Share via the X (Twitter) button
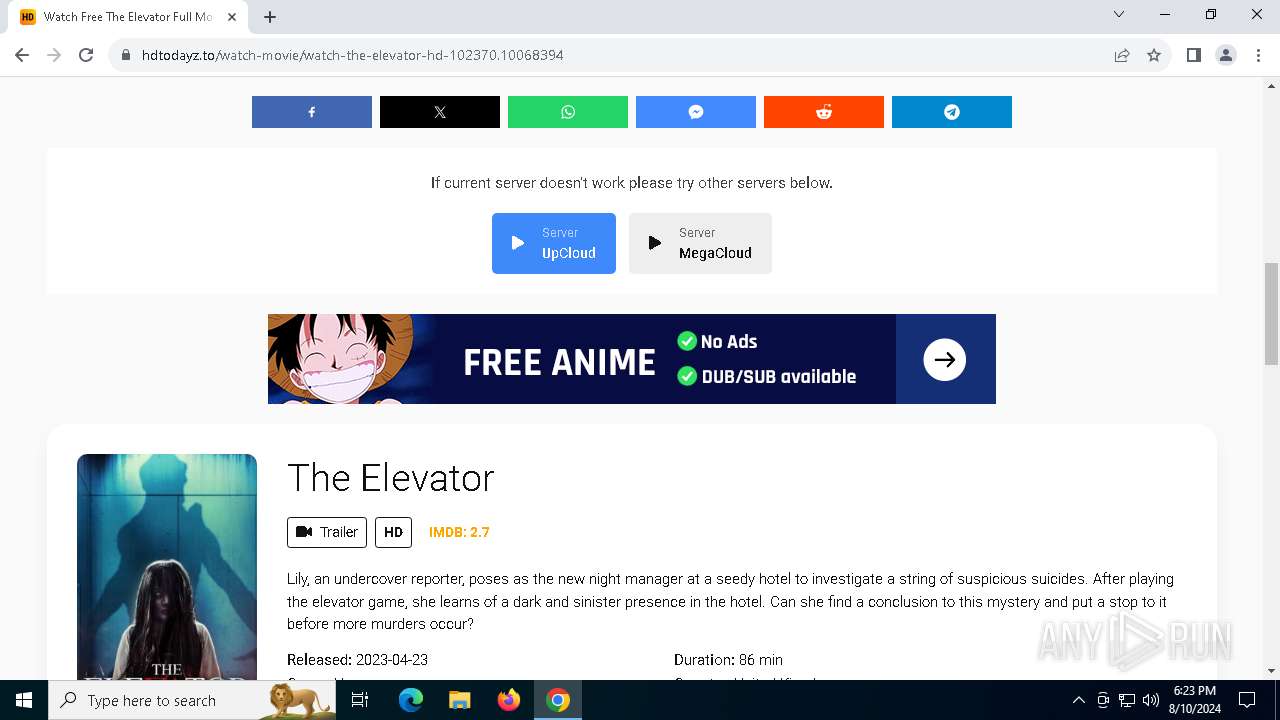This screenshot has width=1280, height=720. (440, 112)
